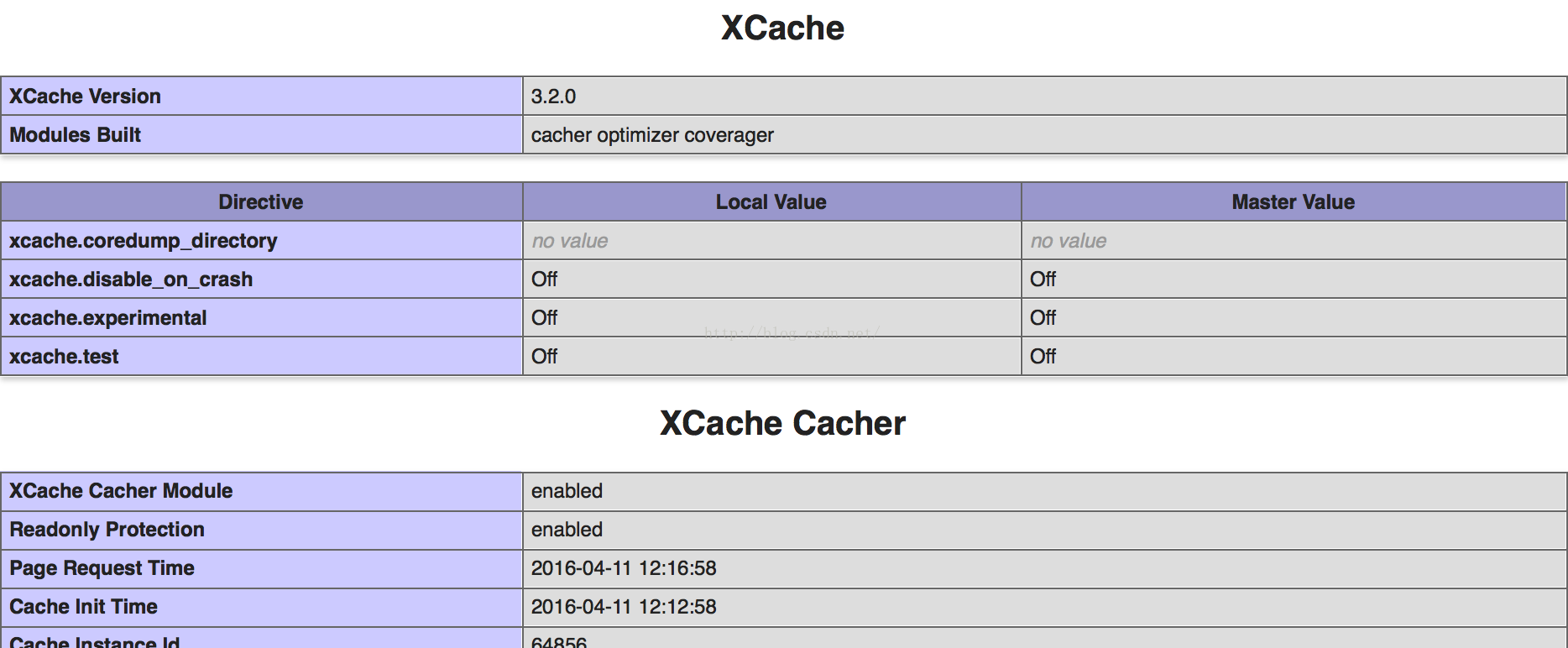Click time value 2016-04-11 12:12:58
Screen dimensions: 1568x648
click(624, 607)
